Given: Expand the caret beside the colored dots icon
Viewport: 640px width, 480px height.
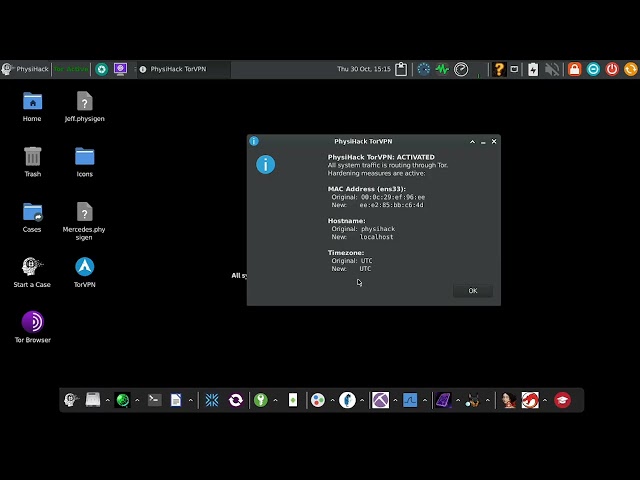Looking at the screenshot, I should [333, 400].
